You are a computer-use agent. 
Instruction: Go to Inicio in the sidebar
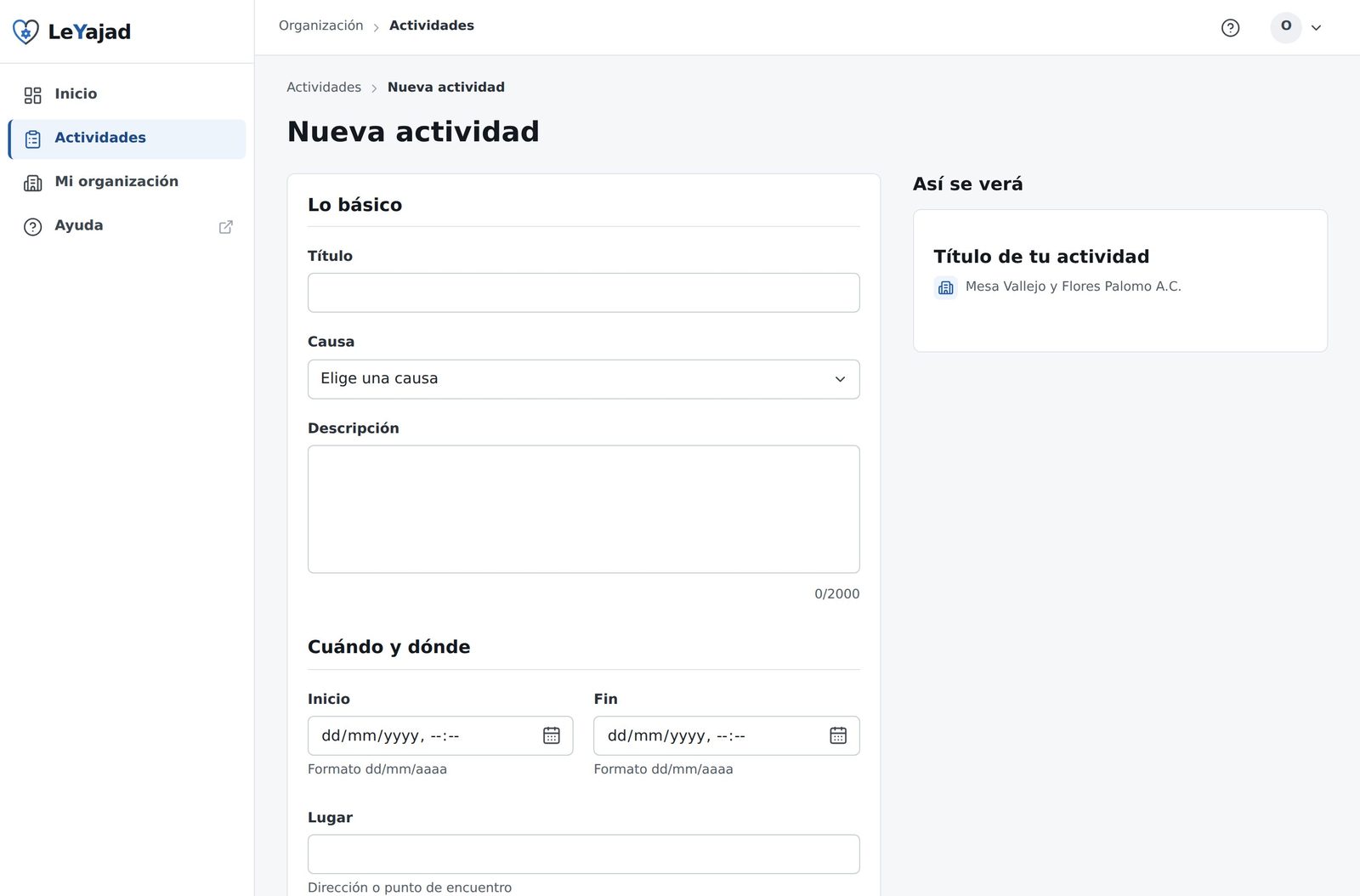pos(127,94)
